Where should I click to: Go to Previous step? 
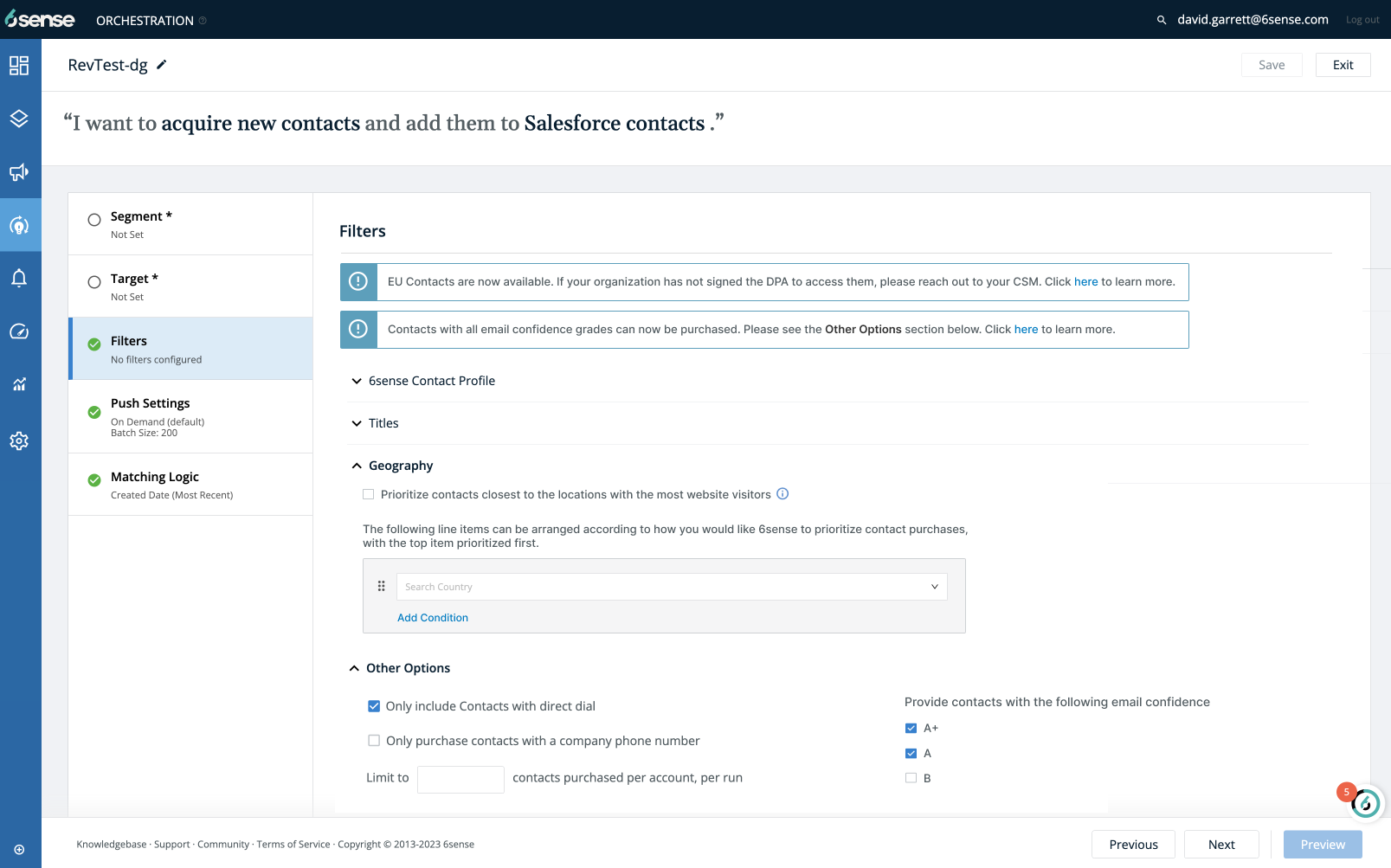pos(1133,845)
